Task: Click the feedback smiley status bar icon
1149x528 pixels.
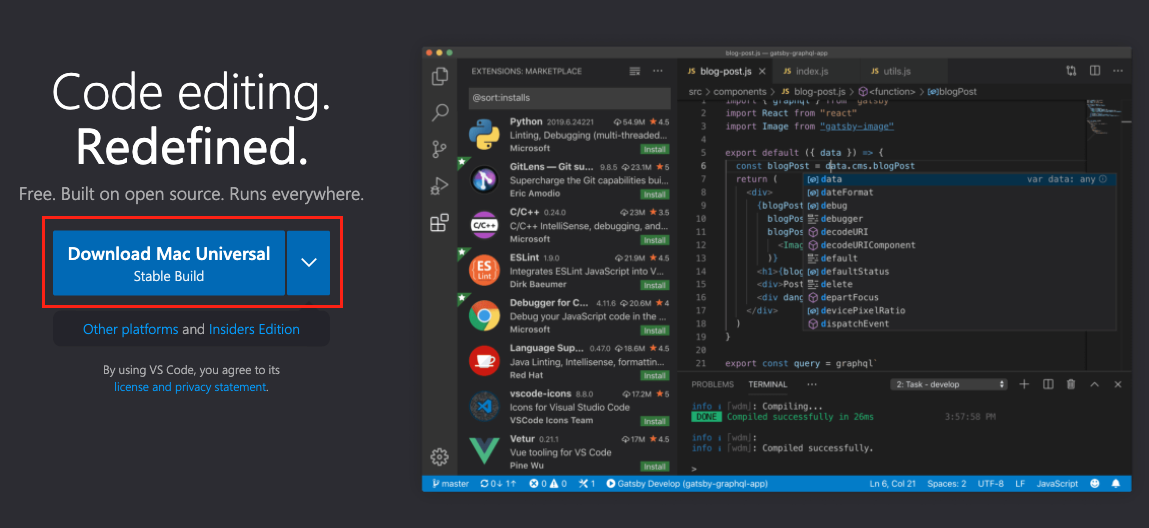Action: pyautogui.click(x=1096, y=484)
